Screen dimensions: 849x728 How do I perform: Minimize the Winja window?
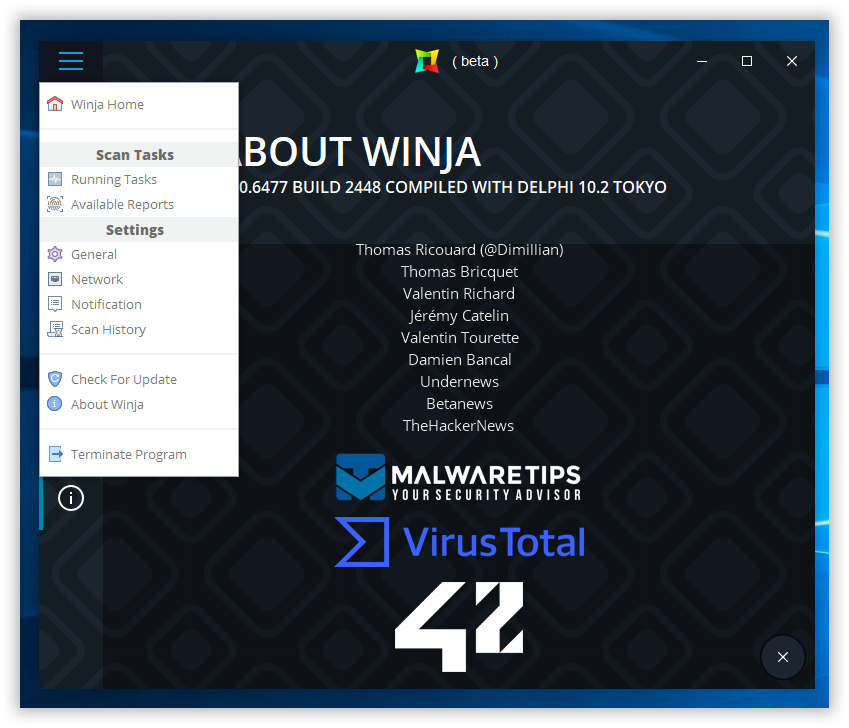(x=702, y=61)
